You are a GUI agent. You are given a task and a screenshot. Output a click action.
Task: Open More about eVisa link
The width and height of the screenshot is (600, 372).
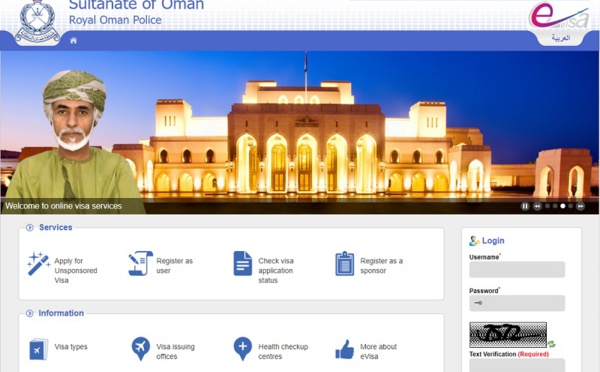pos(378,351)
